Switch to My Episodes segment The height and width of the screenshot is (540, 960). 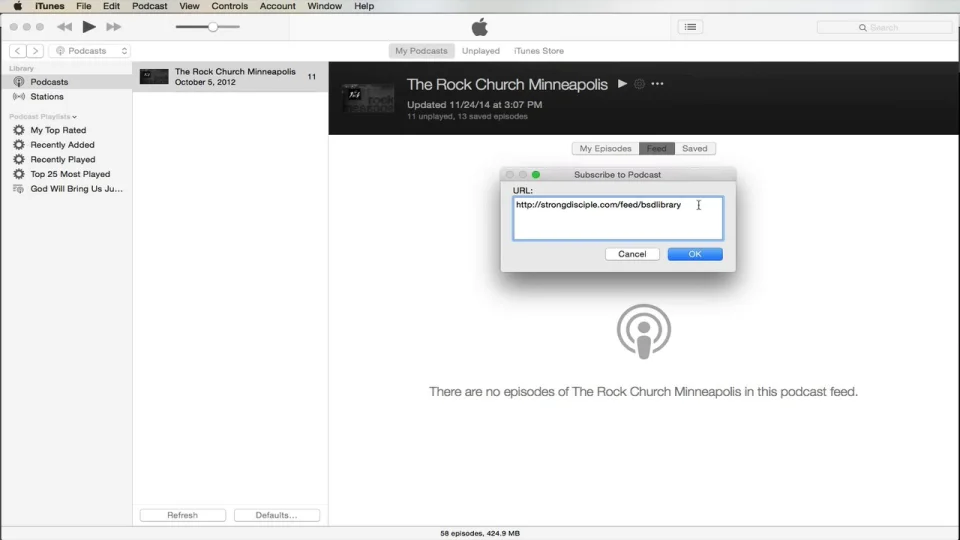(605, 149)
